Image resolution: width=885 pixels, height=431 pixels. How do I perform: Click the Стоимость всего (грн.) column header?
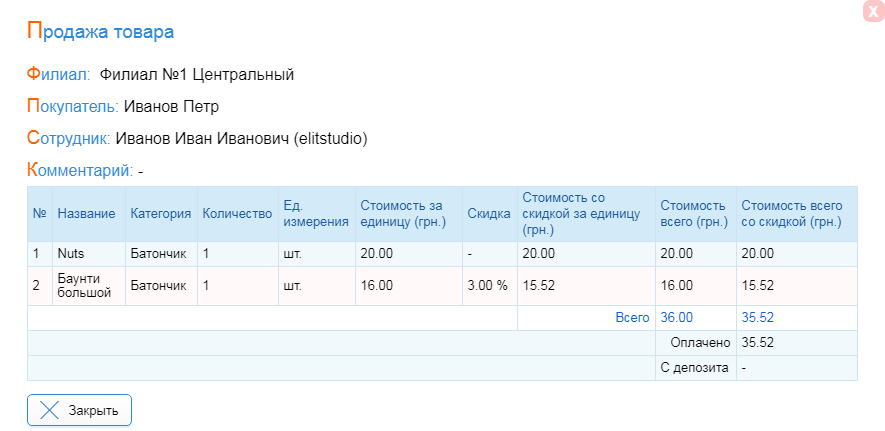[x=695, y=214]
